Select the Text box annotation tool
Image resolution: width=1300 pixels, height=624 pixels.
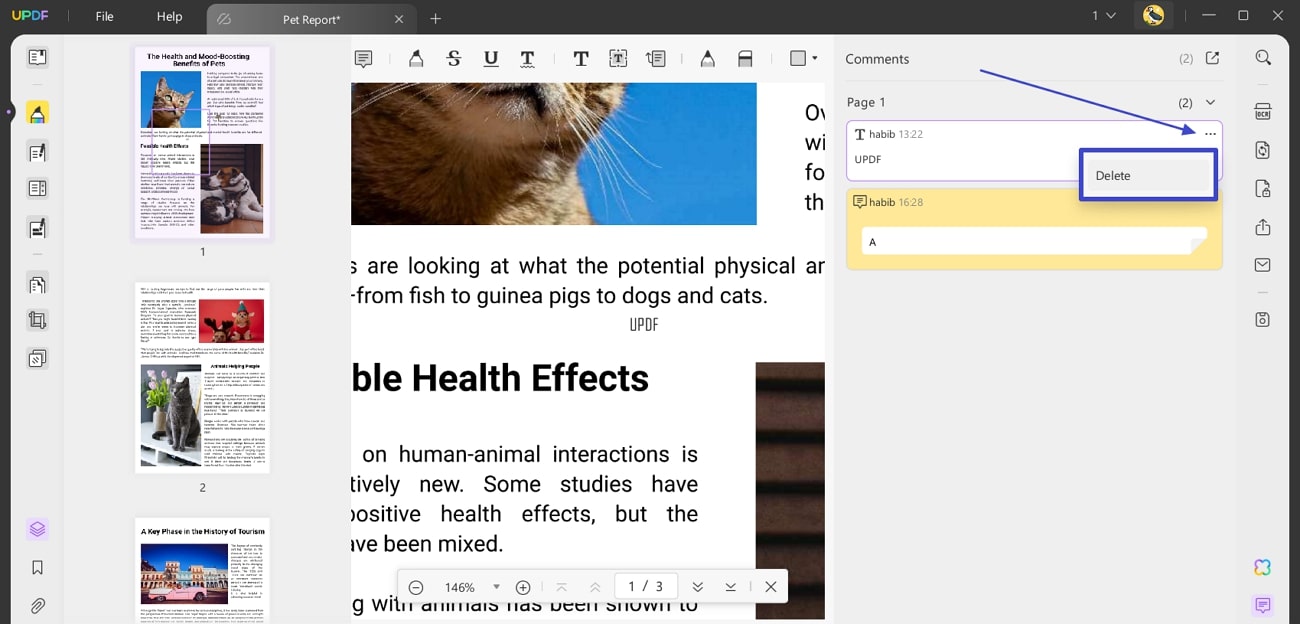point(618,58)
